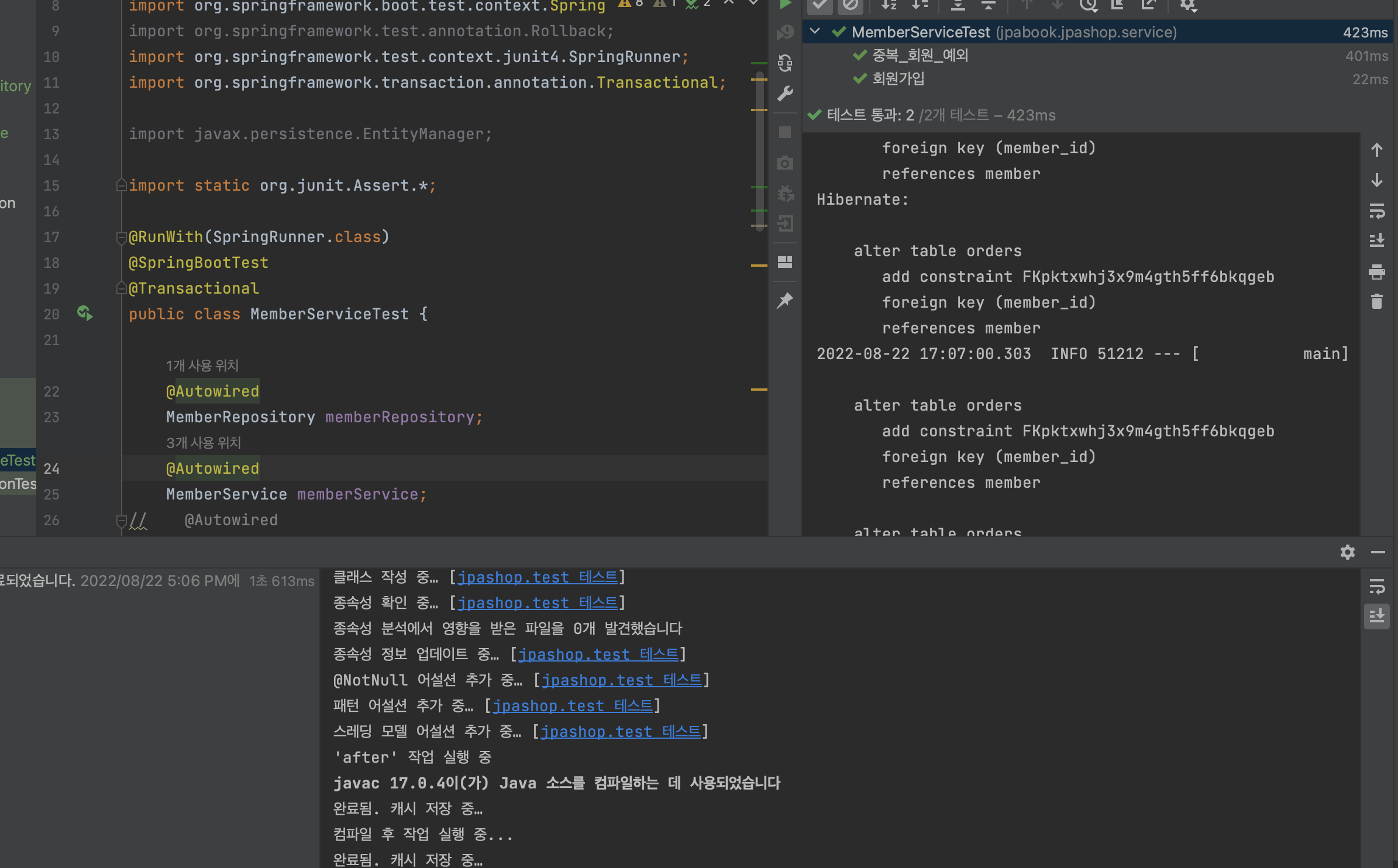The height and width of the screenshot is (868, 1398).
Task: Click the wrench run configuration icon
Action: (x=785, y=94)
